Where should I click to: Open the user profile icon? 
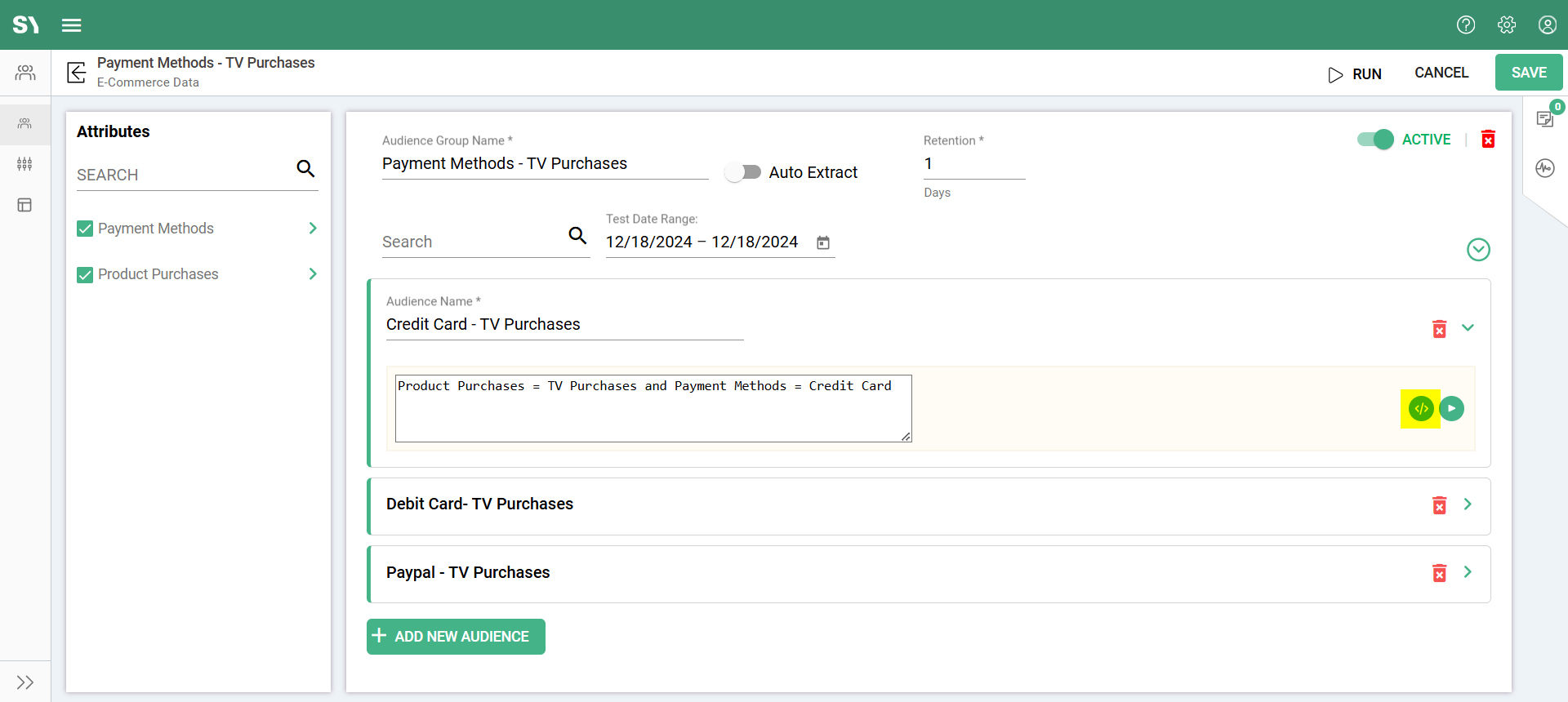[1547, 25]
